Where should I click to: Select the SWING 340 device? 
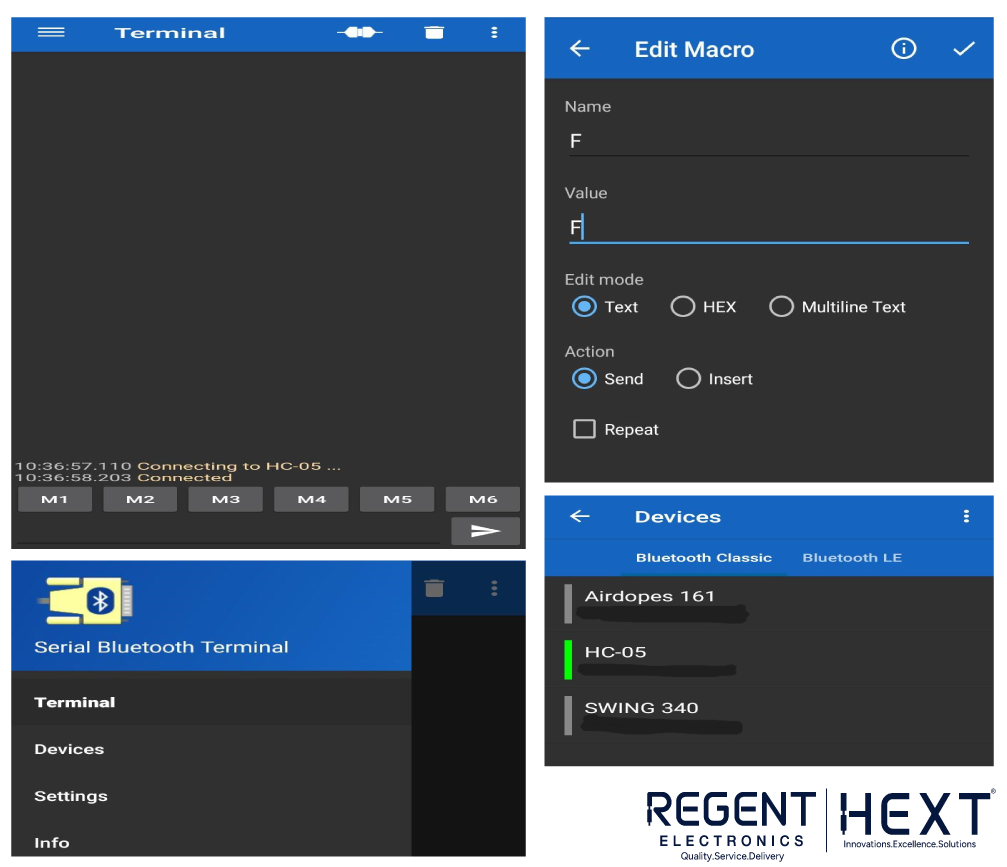pyautogui.click(x=769, y=715)
